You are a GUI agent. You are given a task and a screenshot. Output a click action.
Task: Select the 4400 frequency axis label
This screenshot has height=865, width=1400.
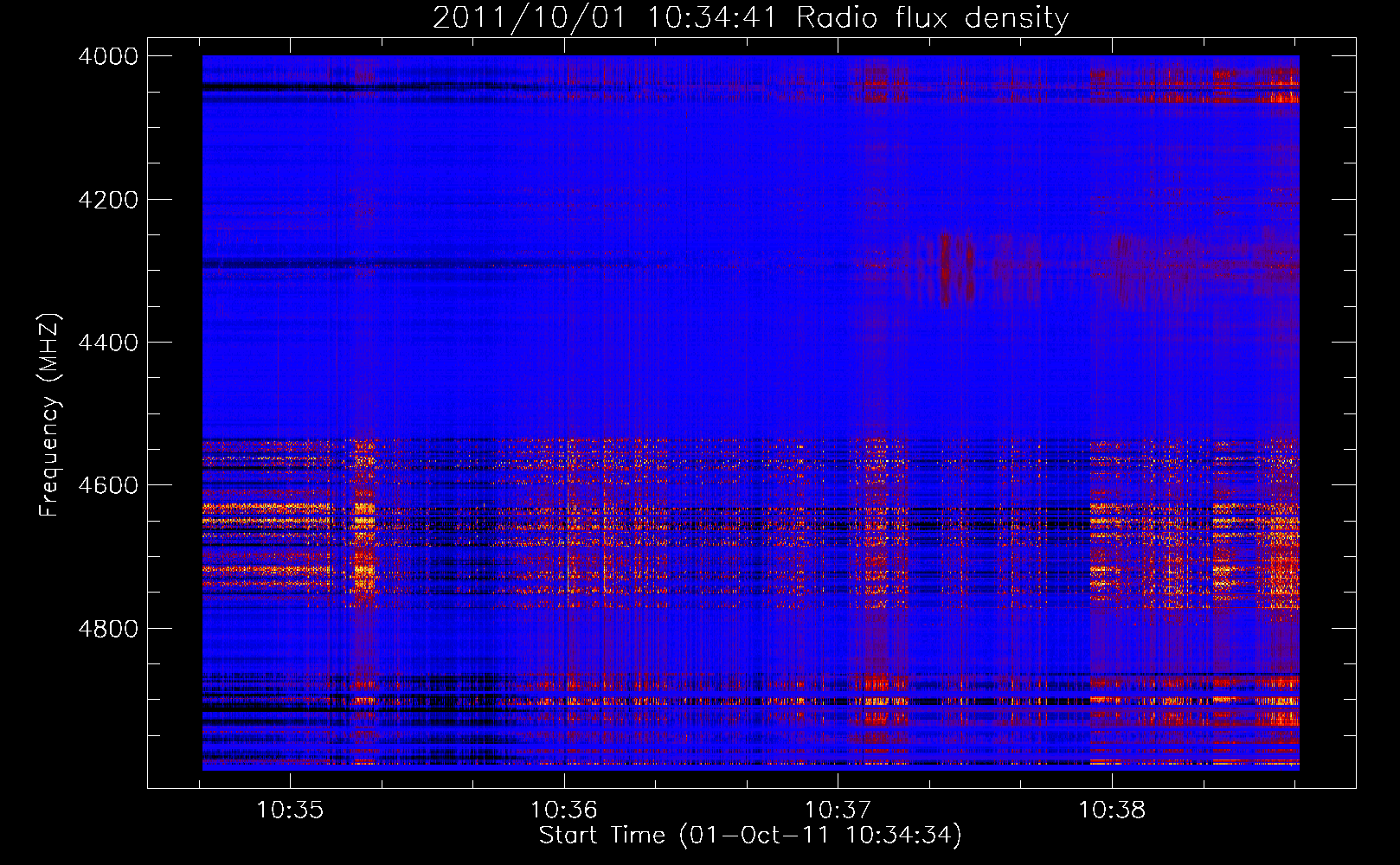pos(108,343)
